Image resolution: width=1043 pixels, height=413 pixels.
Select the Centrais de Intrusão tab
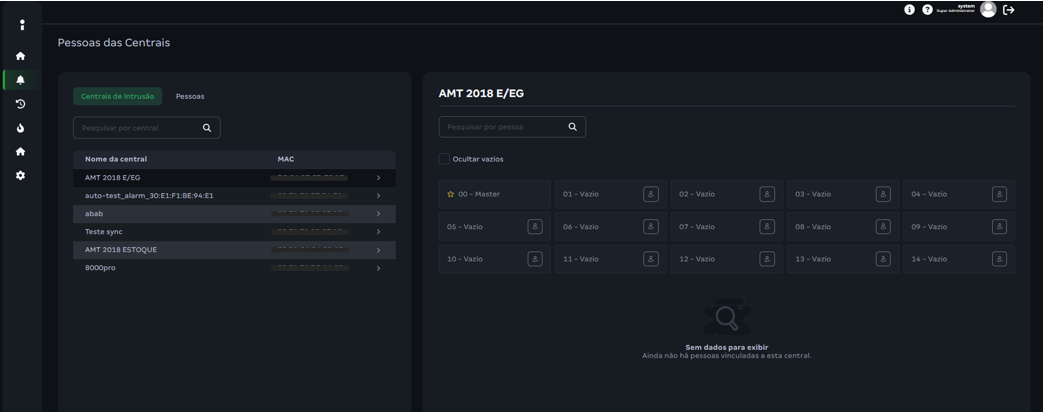[117, 96]
